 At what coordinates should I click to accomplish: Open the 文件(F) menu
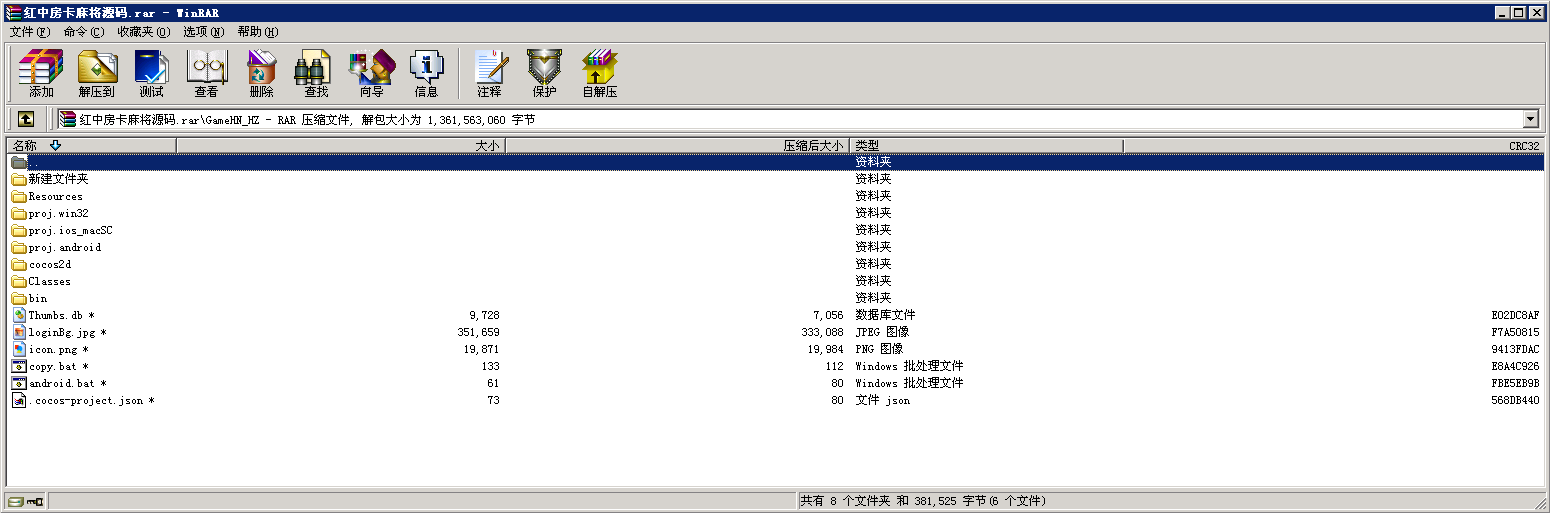[29, 32]
